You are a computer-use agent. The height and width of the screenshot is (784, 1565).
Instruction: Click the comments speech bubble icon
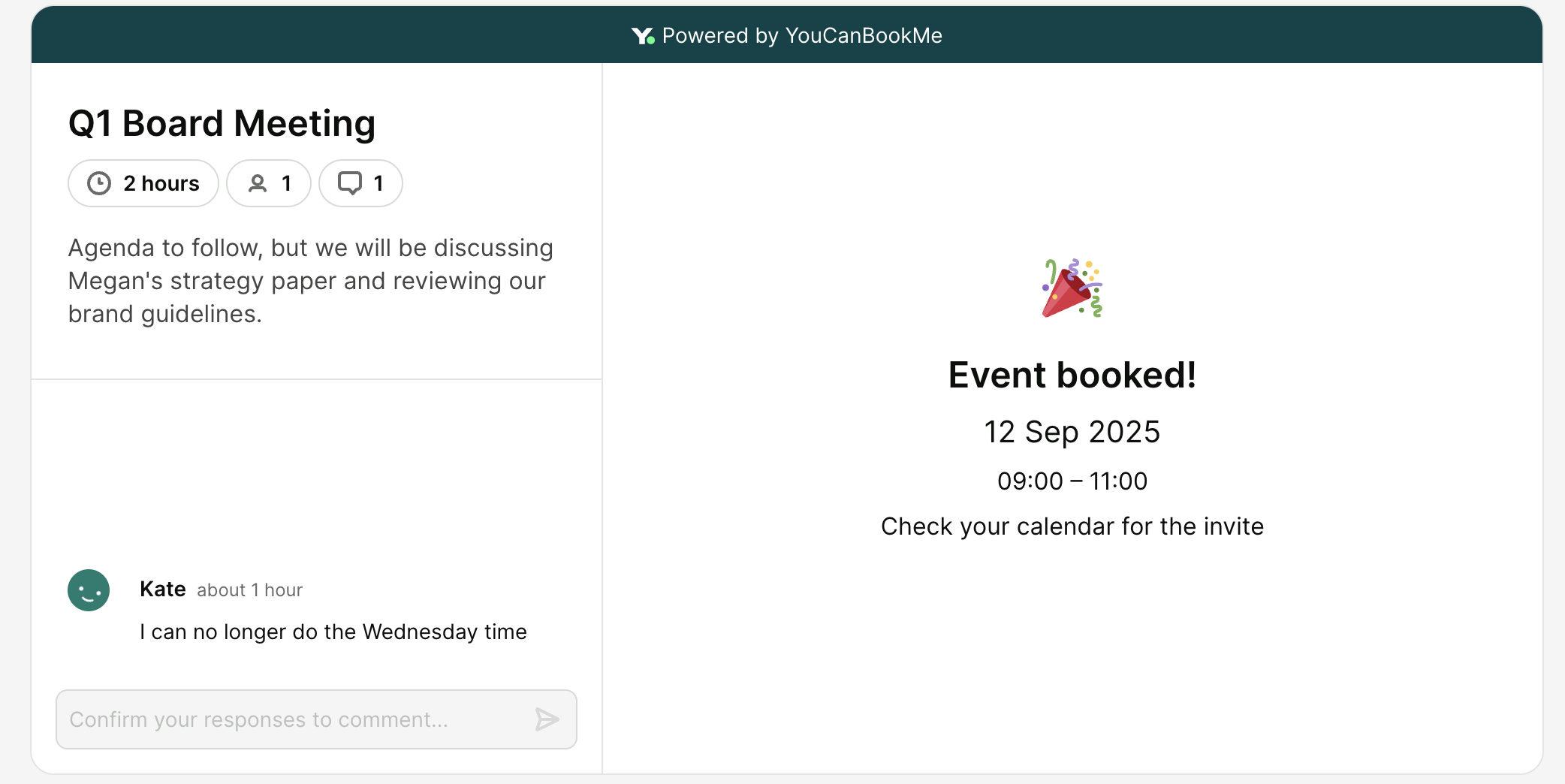click(x=350, y=183)
